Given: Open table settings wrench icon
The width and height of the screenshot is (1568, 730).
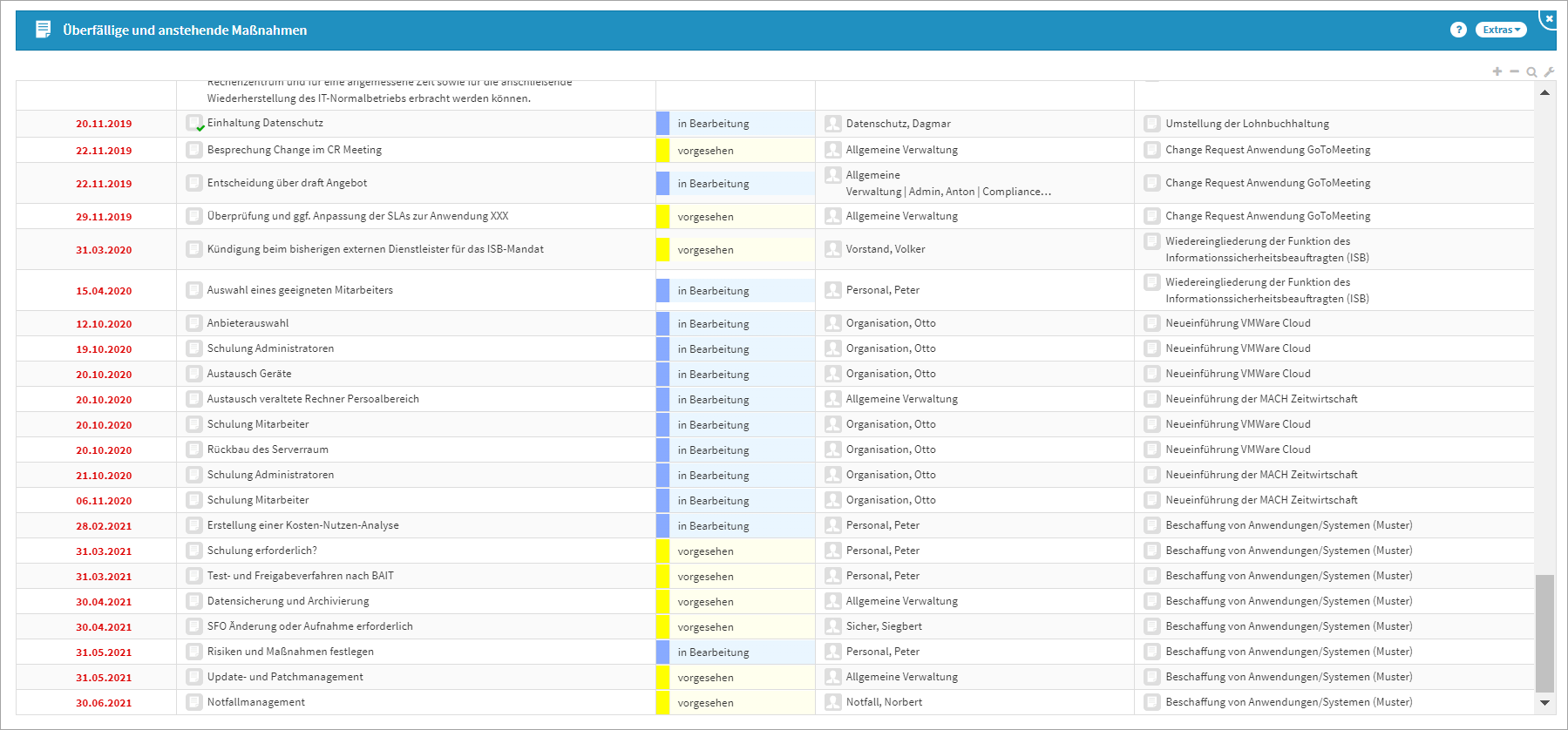Looking at the screenshot, I should pyautogui.click(x=1549, y=71).
